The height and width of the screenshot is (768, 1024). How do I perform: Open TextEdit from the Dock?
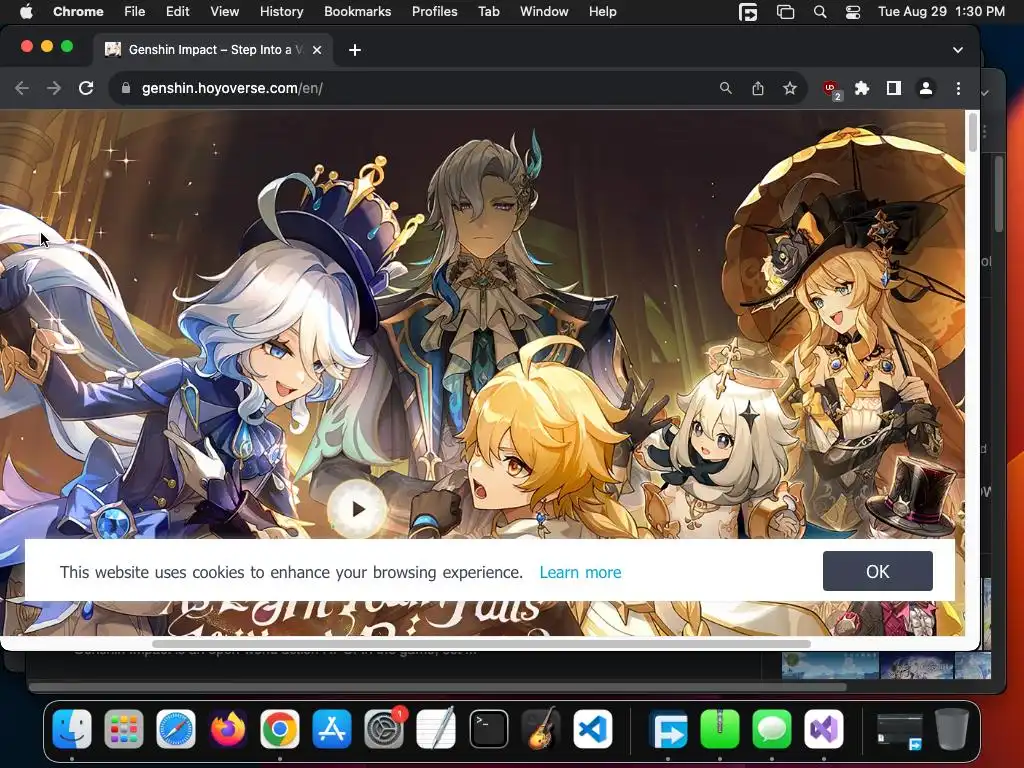tap(436, 729)
